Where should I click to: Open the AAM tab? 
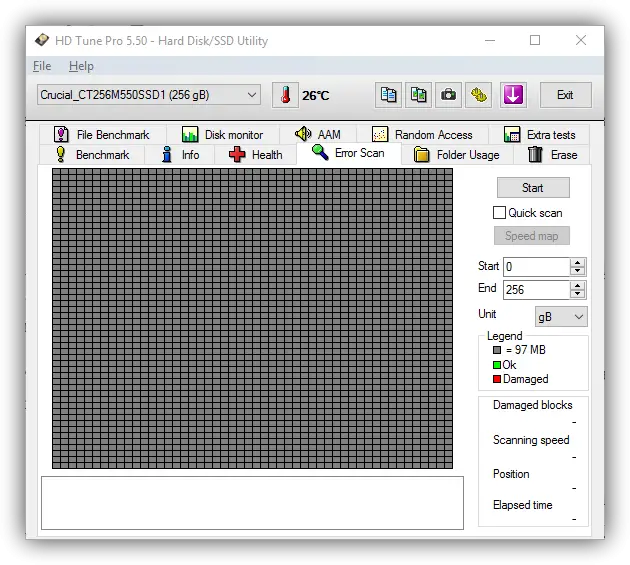pyautogui.click(x=318, y=134)
